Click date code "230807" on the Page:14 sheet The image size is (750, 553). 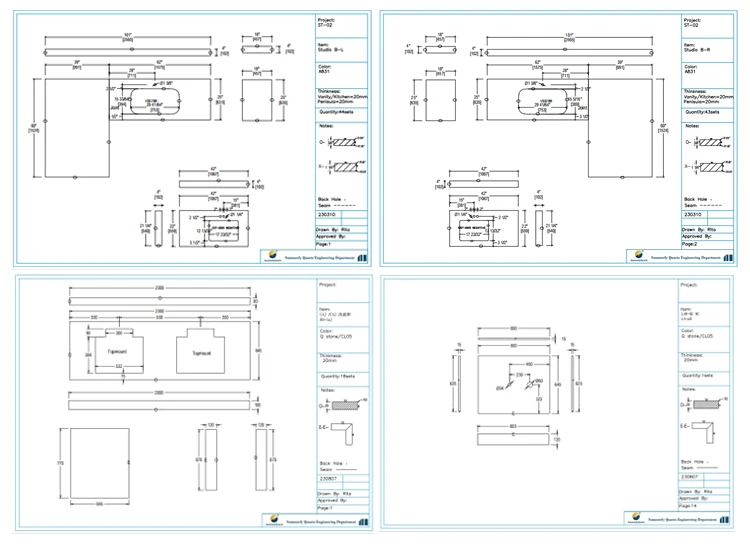pos(689,476)
